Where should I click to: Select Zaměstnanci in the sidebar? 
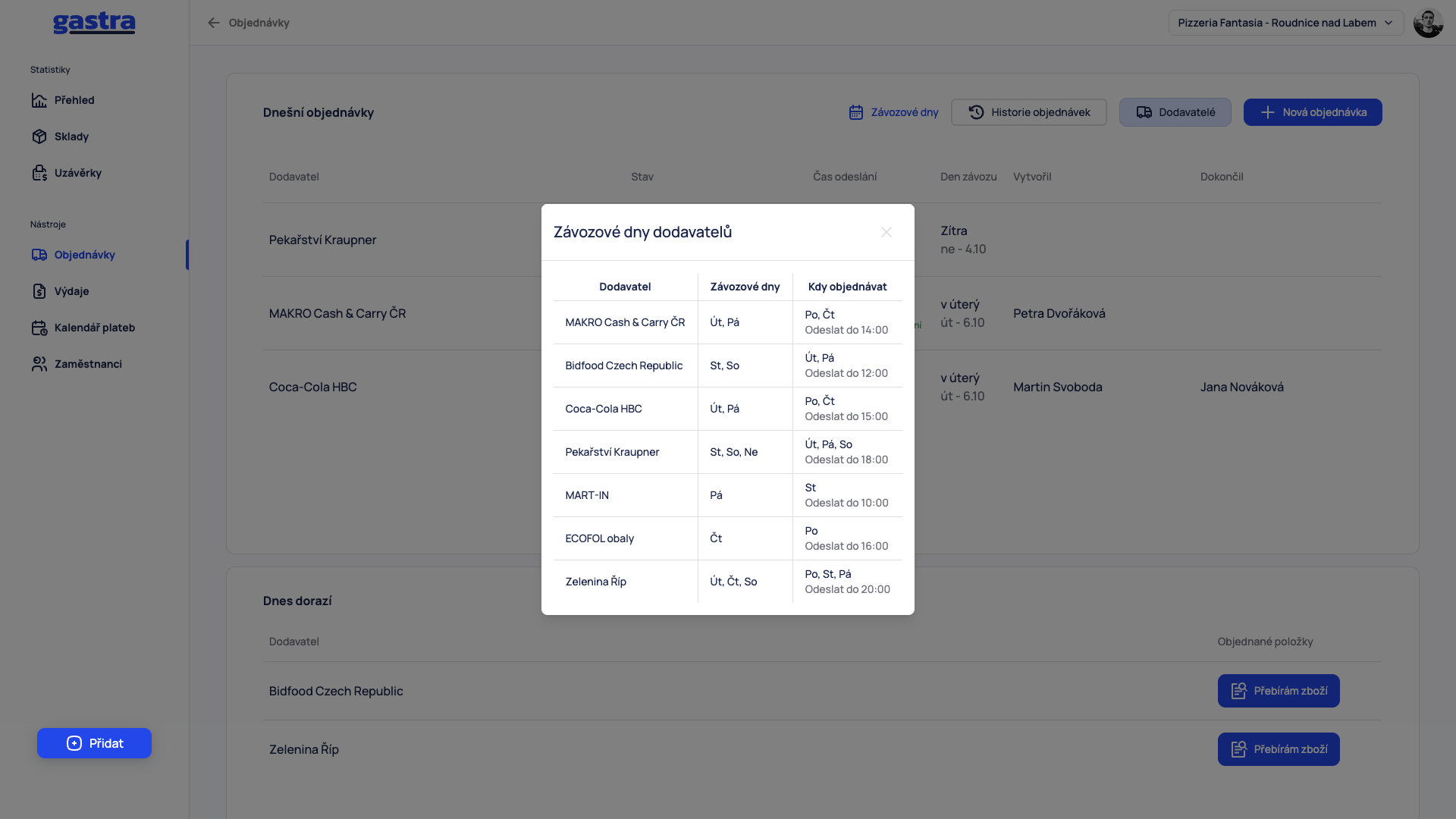click(88, 364)
